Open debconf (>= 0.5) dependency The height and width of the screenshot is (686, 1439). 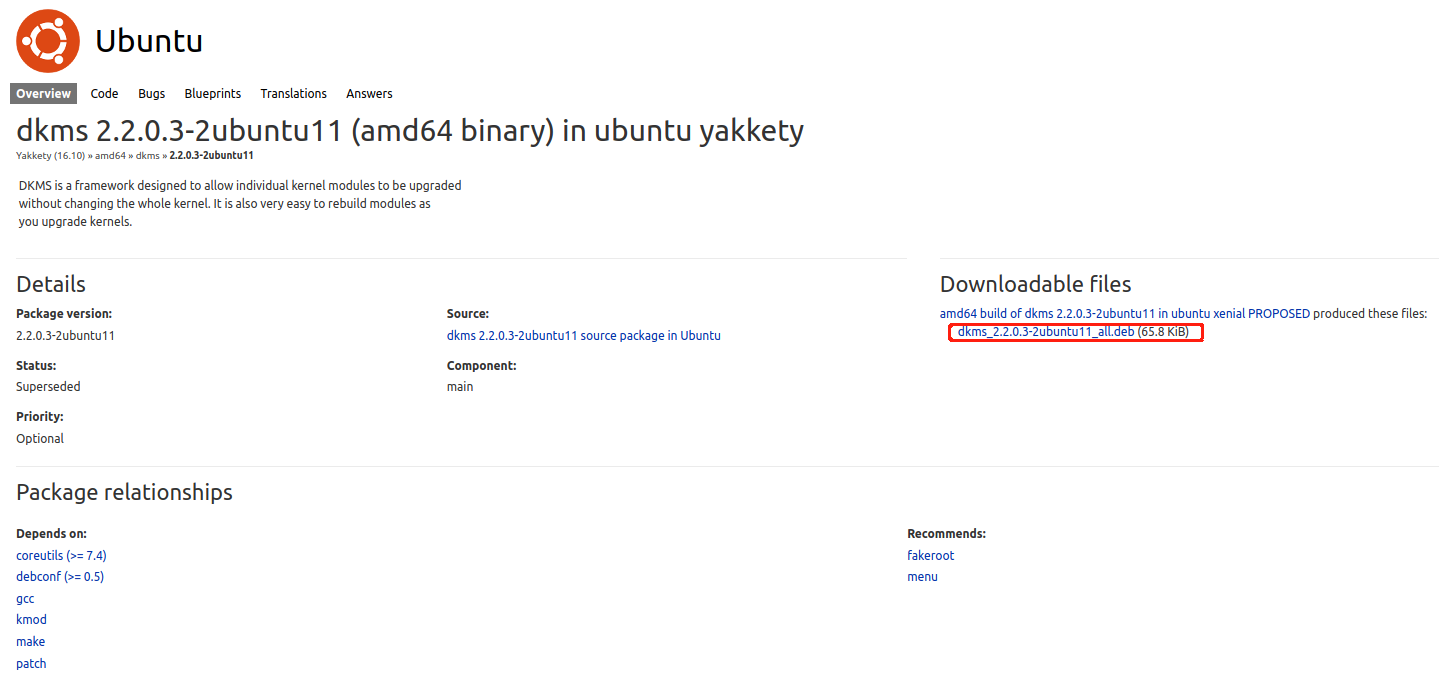(60, 577)
